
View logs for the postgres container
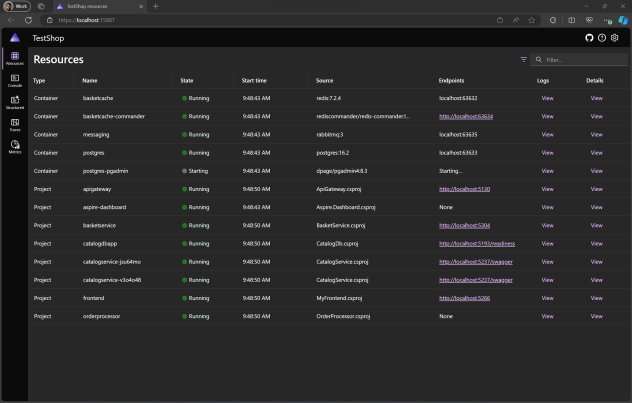pos(547,152)
